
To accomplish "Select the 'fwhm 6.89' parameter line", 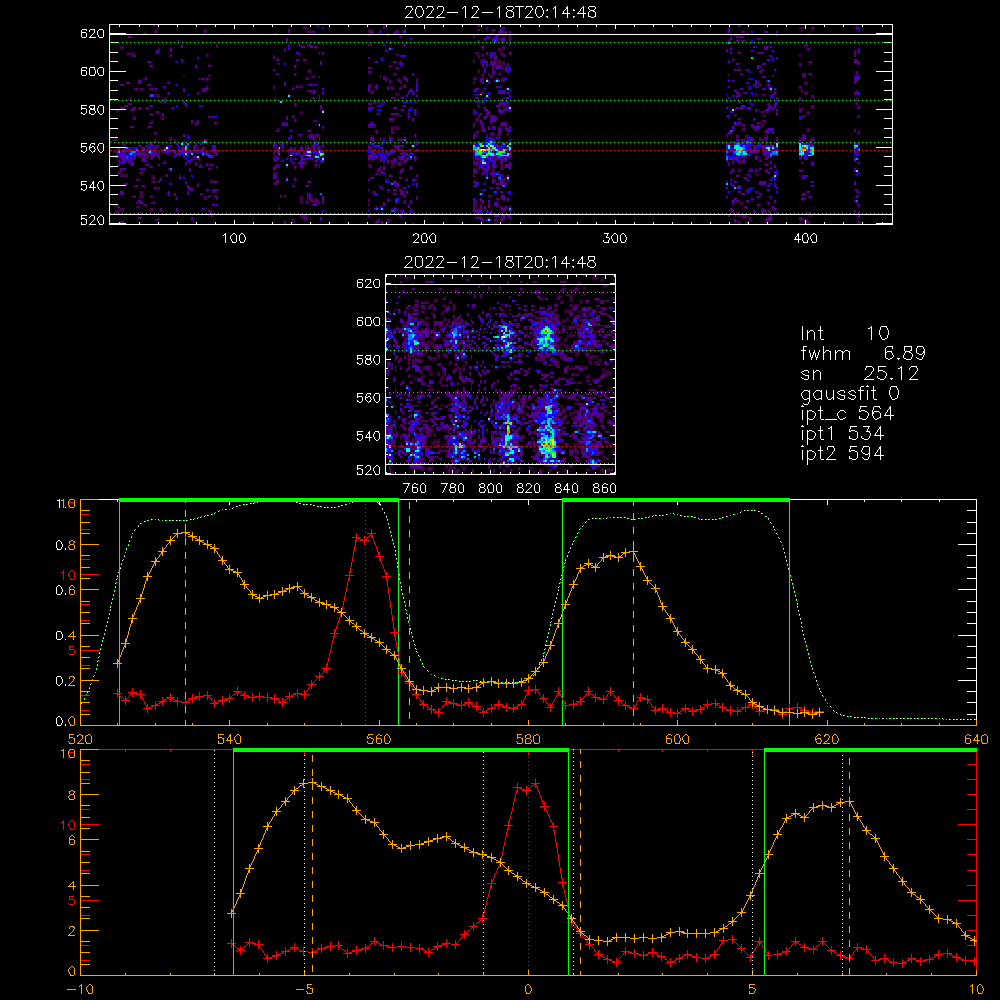I will (x=863, y=353).
